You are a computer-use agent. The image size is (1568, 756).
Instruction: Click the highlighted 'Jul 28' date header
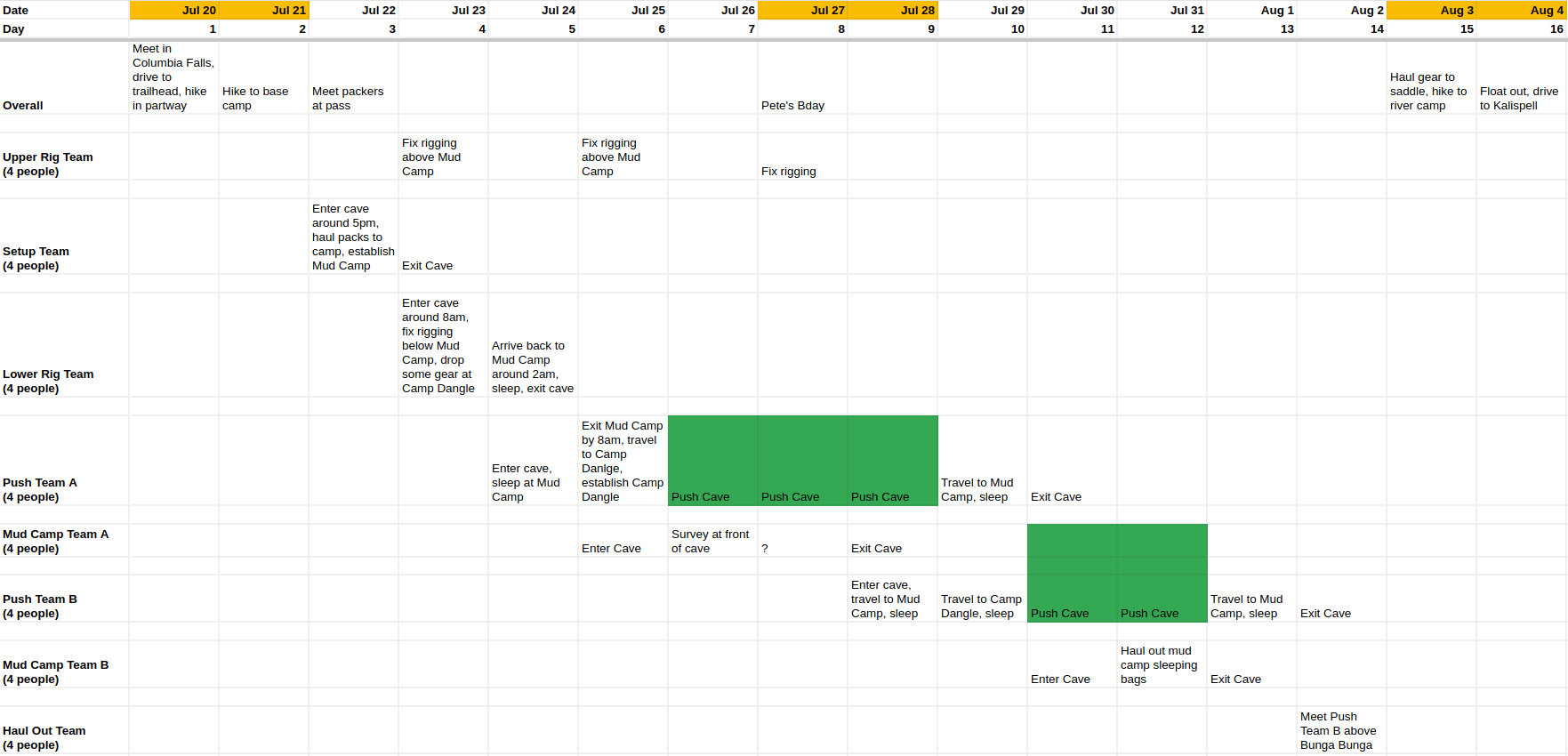click(x=893, y=10)
